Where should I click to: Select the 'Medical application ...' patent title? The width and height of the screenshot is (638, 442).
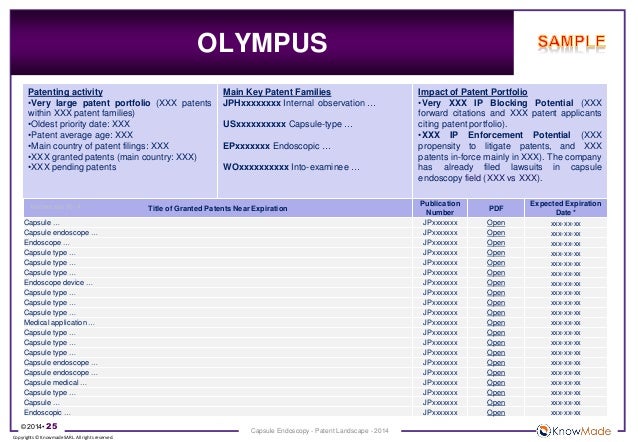[59, 322]
